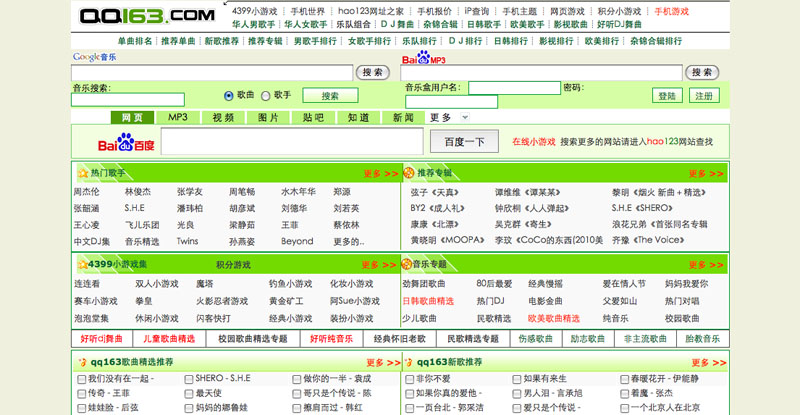Click the green 搜索 music search button
The height and width of the screenshot is (415, 800).
(x=330, y=95)
